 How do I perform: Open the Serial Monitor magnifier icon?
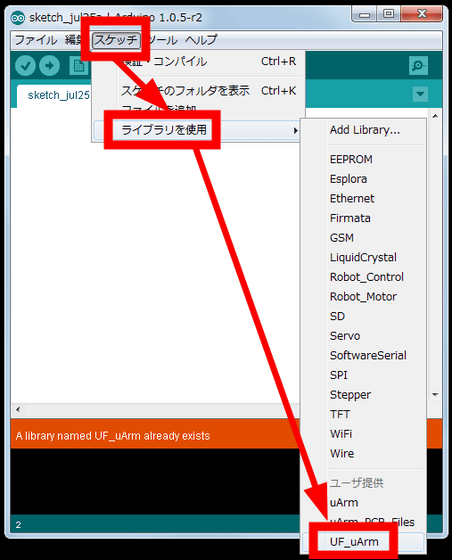point(418,66)
